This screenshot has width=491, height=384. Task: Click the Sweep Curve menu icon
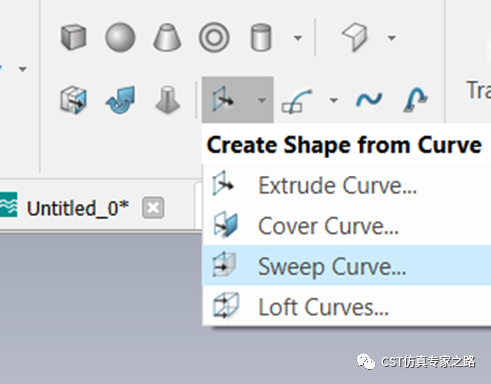(224, 265)
